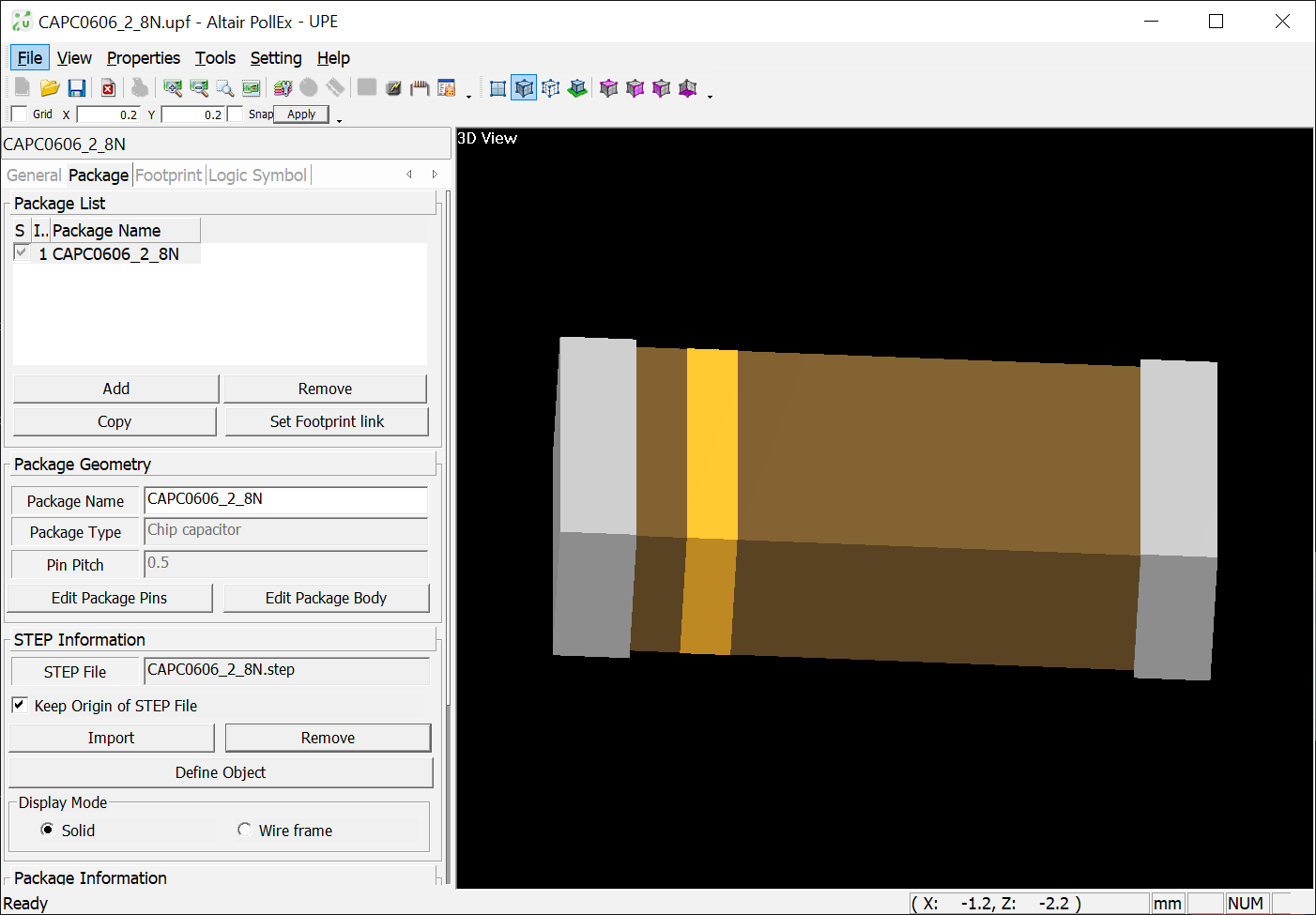Click the grid Apply button
The height and width of the screenshot is (915, 1316).
click(301, 114)
